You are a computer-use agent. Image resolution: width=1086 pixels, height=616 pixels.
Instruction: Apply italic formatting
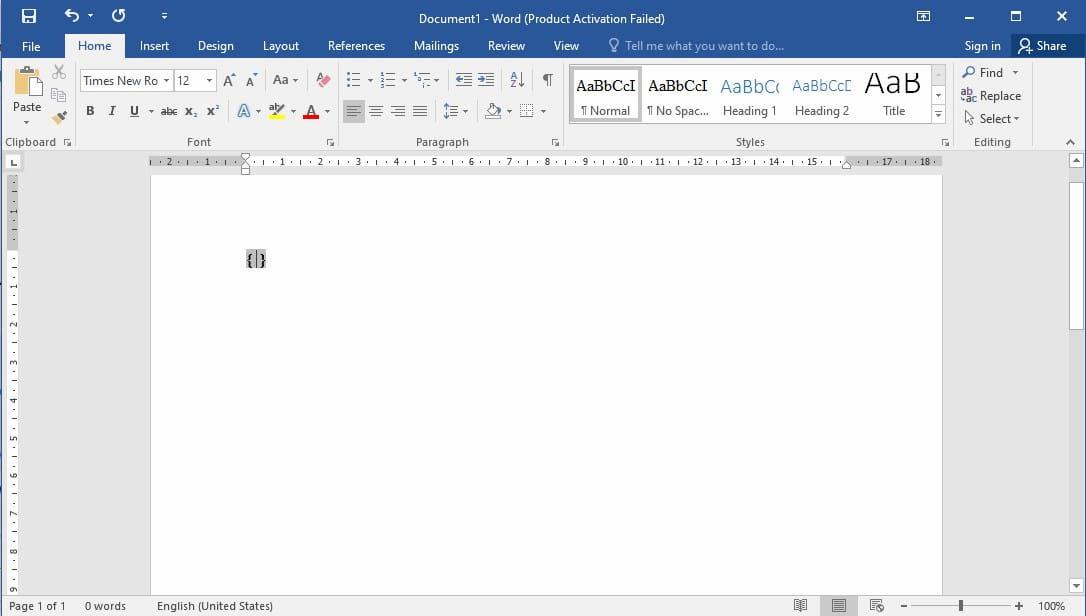111,111
